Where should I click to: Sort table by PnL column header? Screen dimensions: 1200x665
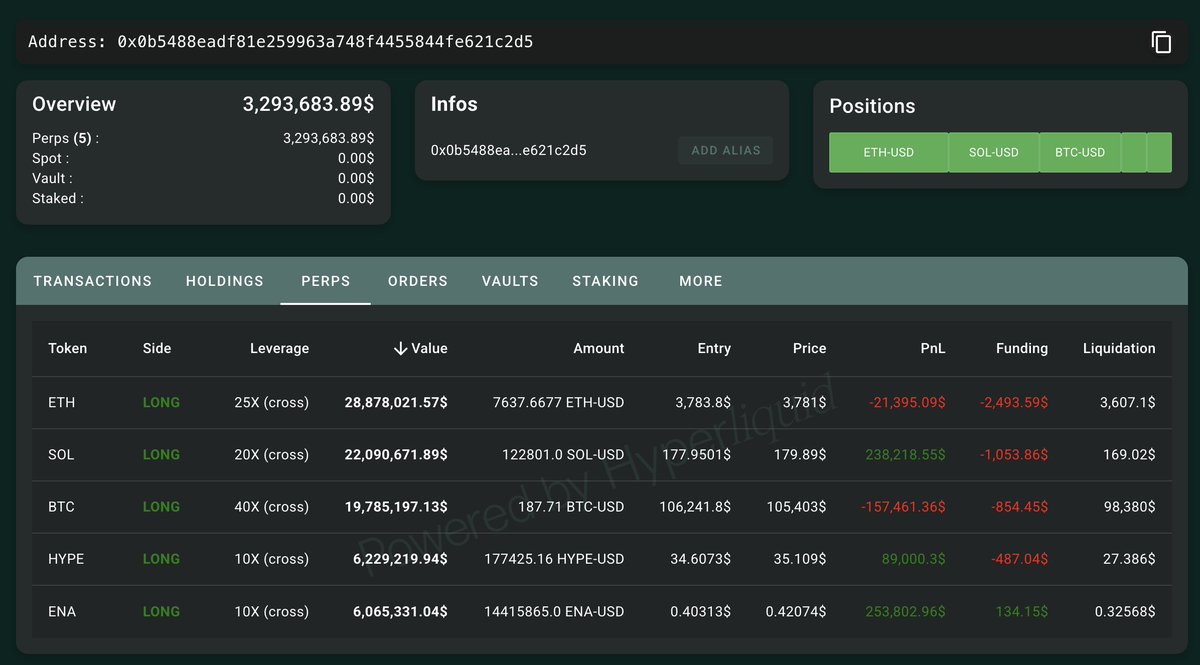(933, 348)
